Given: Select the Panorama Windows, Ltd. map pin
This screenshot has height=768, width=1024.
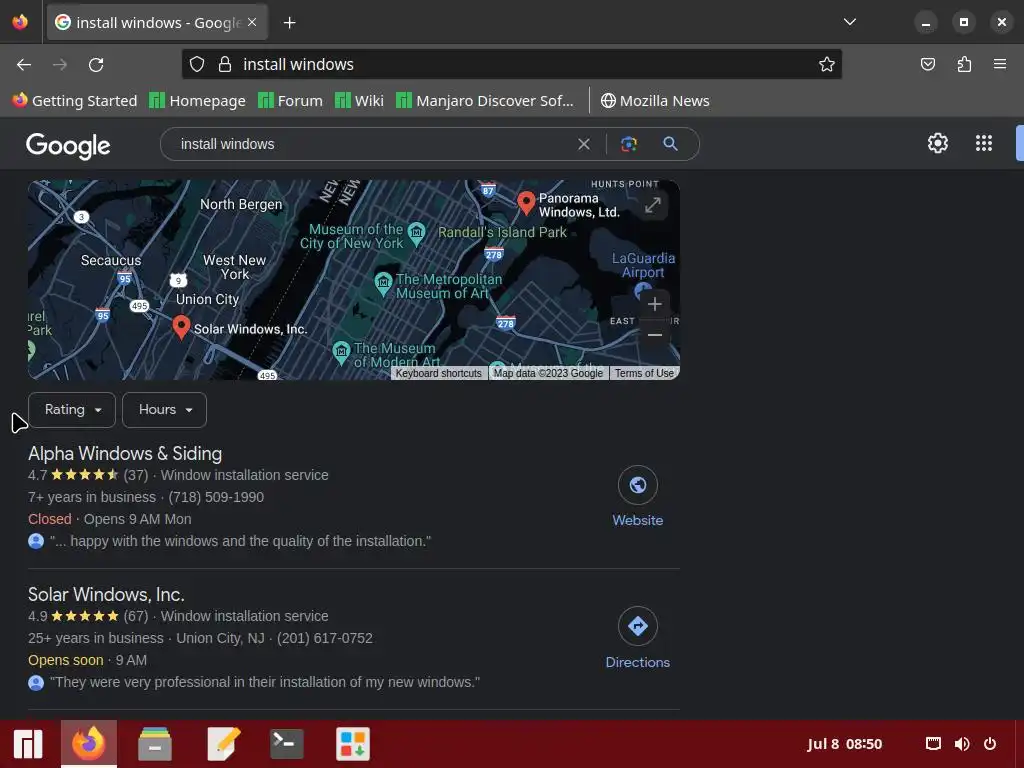Looking at the screenshot, I should [526, 202].
